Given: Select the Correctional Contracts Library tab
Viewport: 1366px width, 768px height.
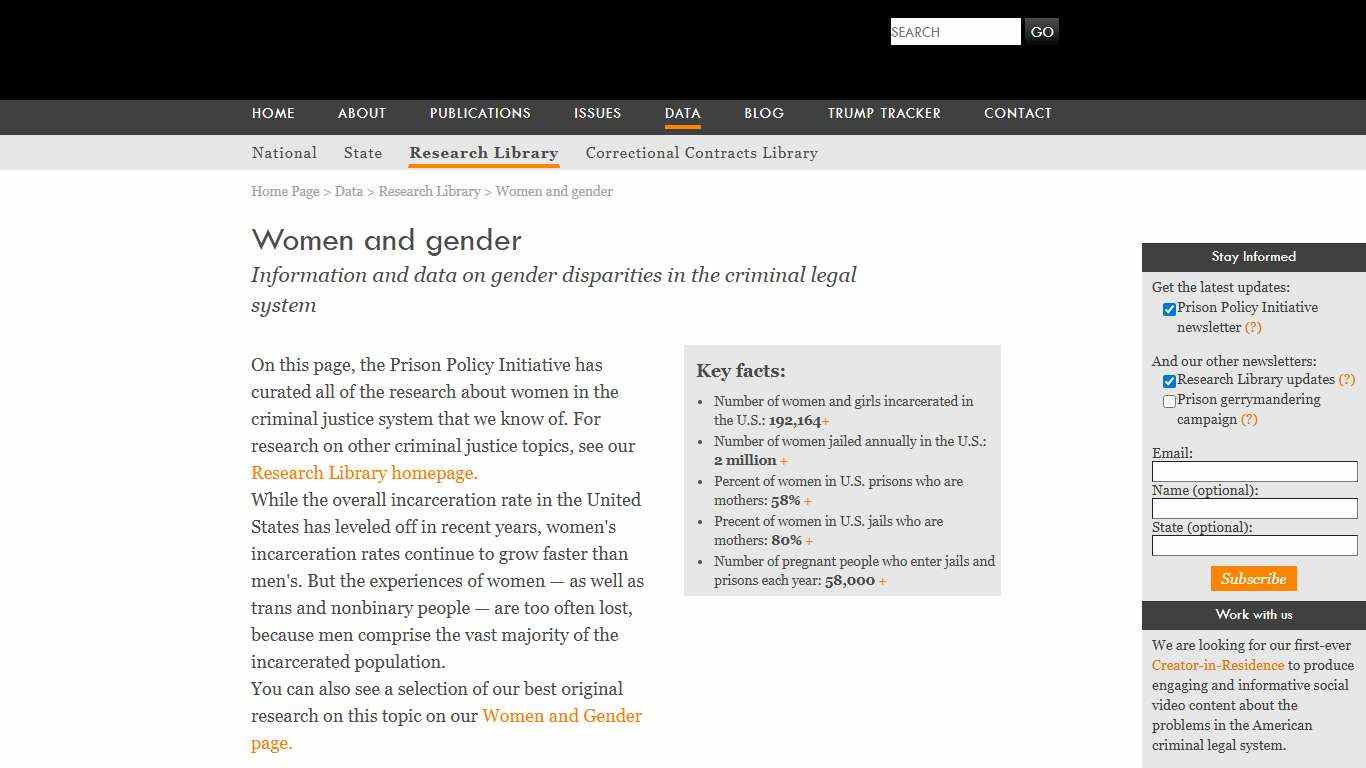Looking at the screenshot, I should [701, 153].
